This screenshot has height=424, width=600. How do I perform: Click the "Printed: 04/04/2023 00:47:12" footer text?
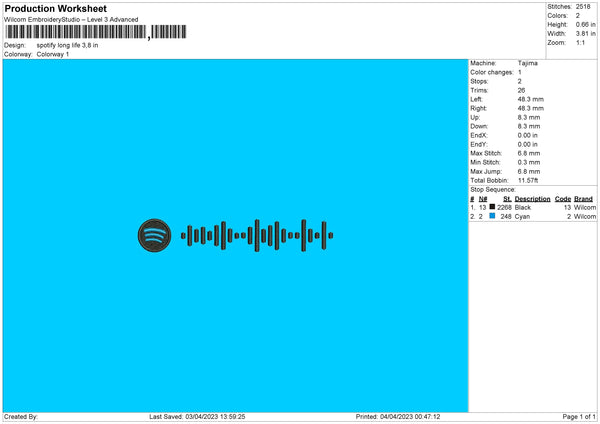(x=398, y=417)
